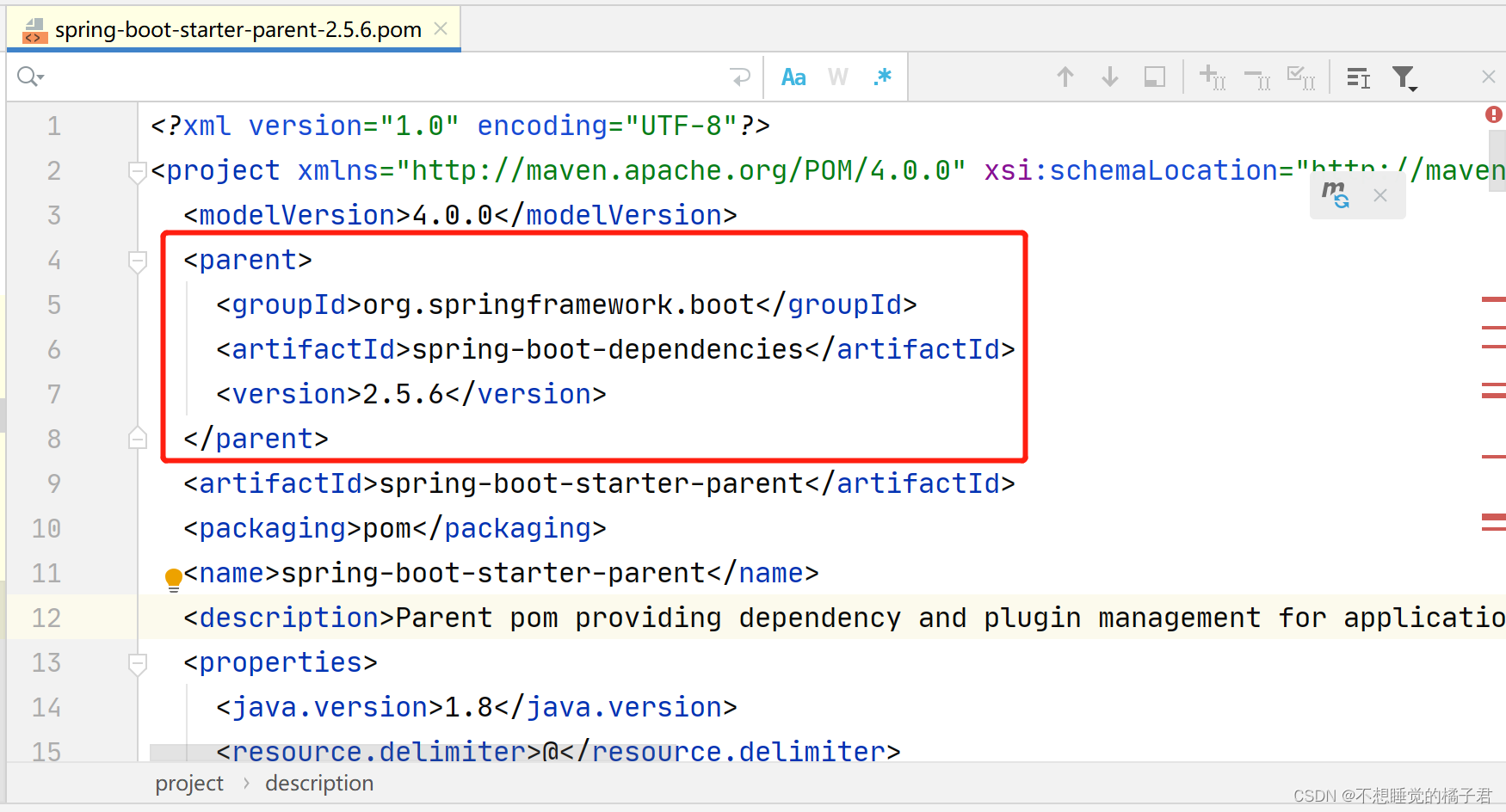Screen dimensions: 1506x812
Task: Toggle Match Case in the search bar
Action: [x=793, y=77]
